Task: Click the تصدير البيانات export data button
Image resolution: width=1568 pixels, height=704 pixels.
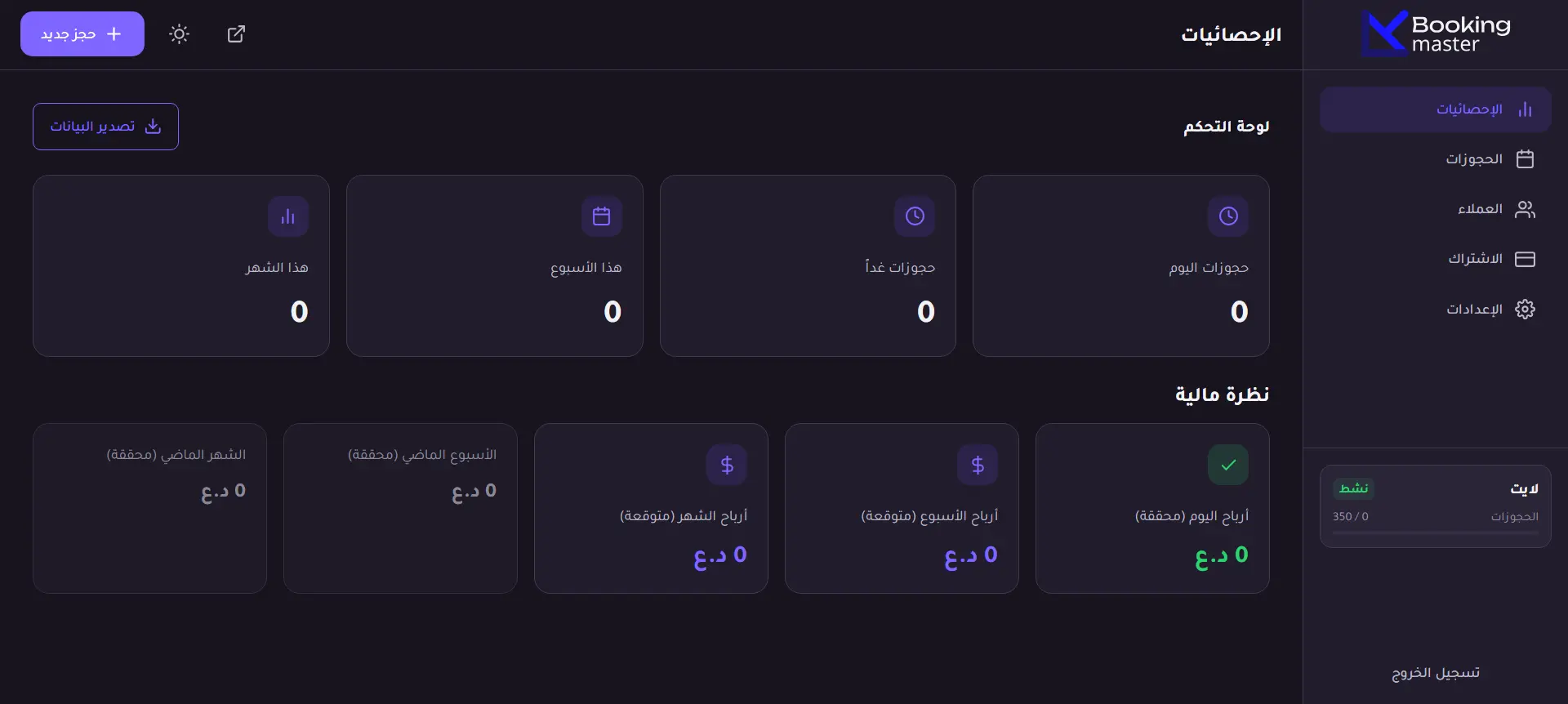Action: [x=105, y=127]
